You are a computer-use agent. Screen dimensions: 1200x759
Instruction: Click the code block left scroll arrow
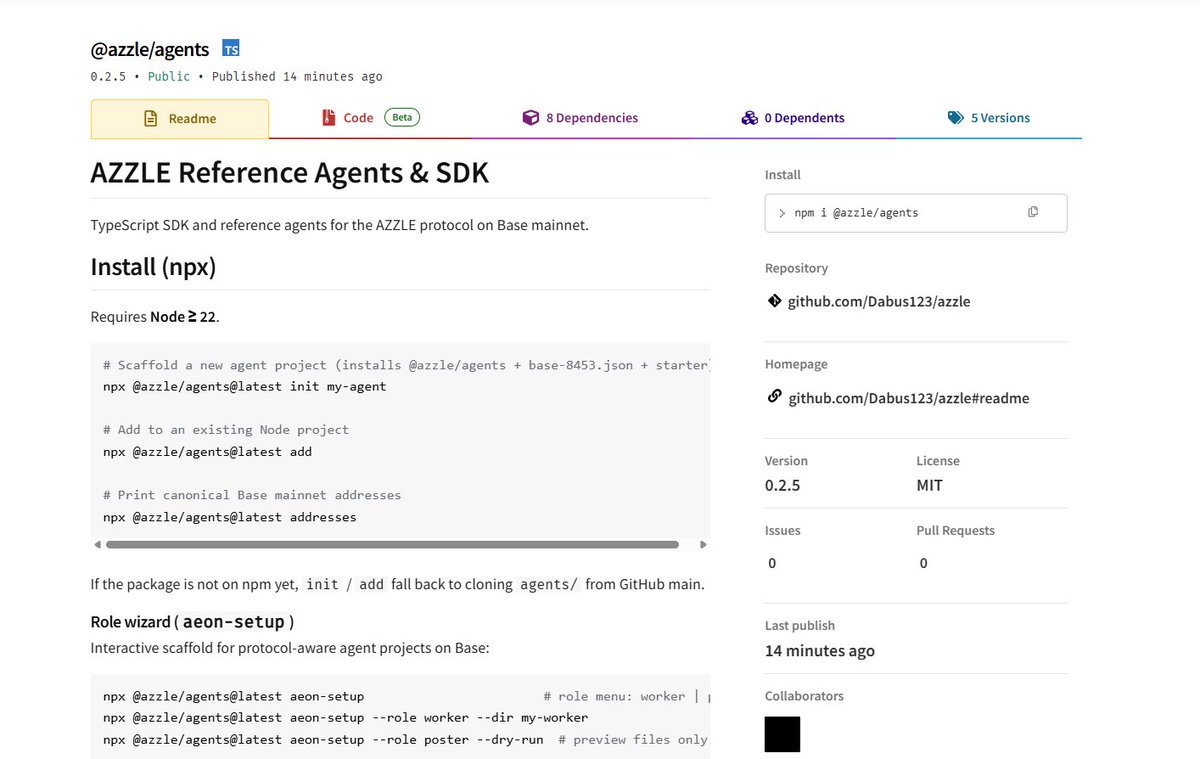coord(97,545)
